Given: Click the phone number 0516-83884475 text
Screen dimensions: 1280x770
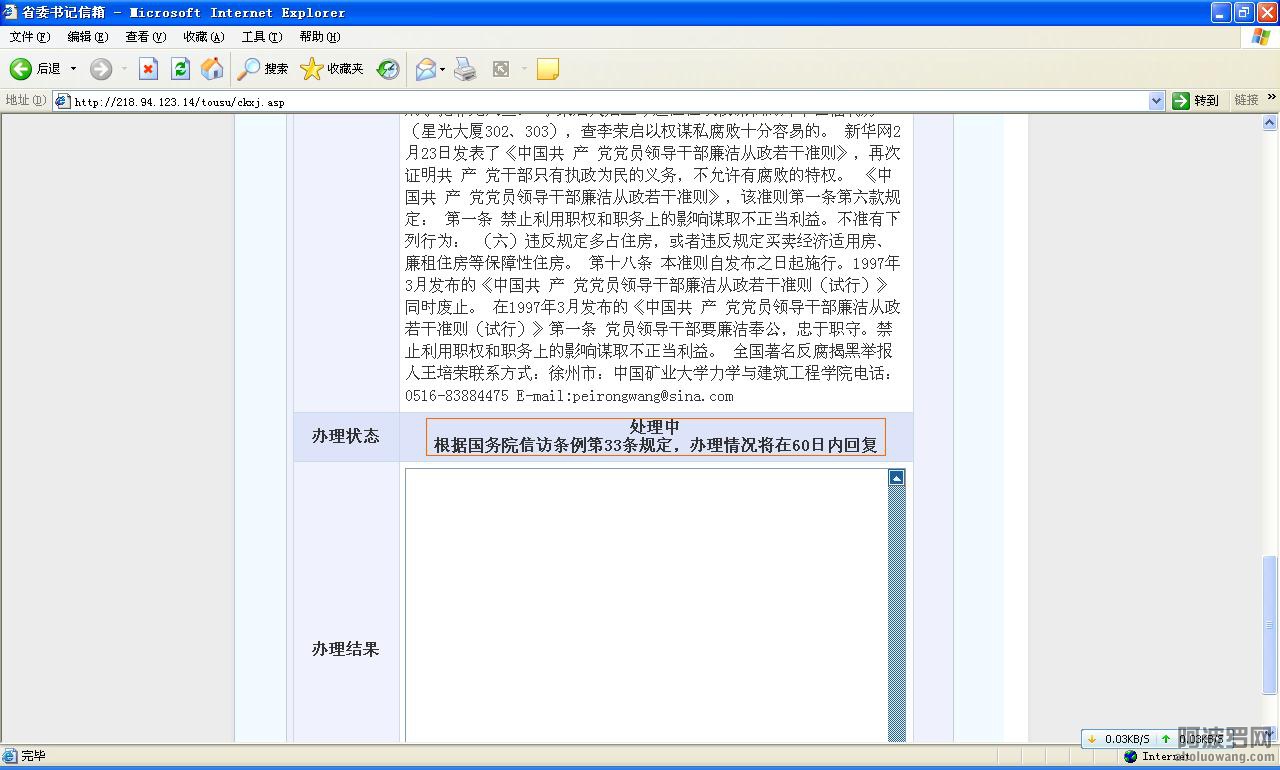Looking at the screenshot, I should (457, 396).
